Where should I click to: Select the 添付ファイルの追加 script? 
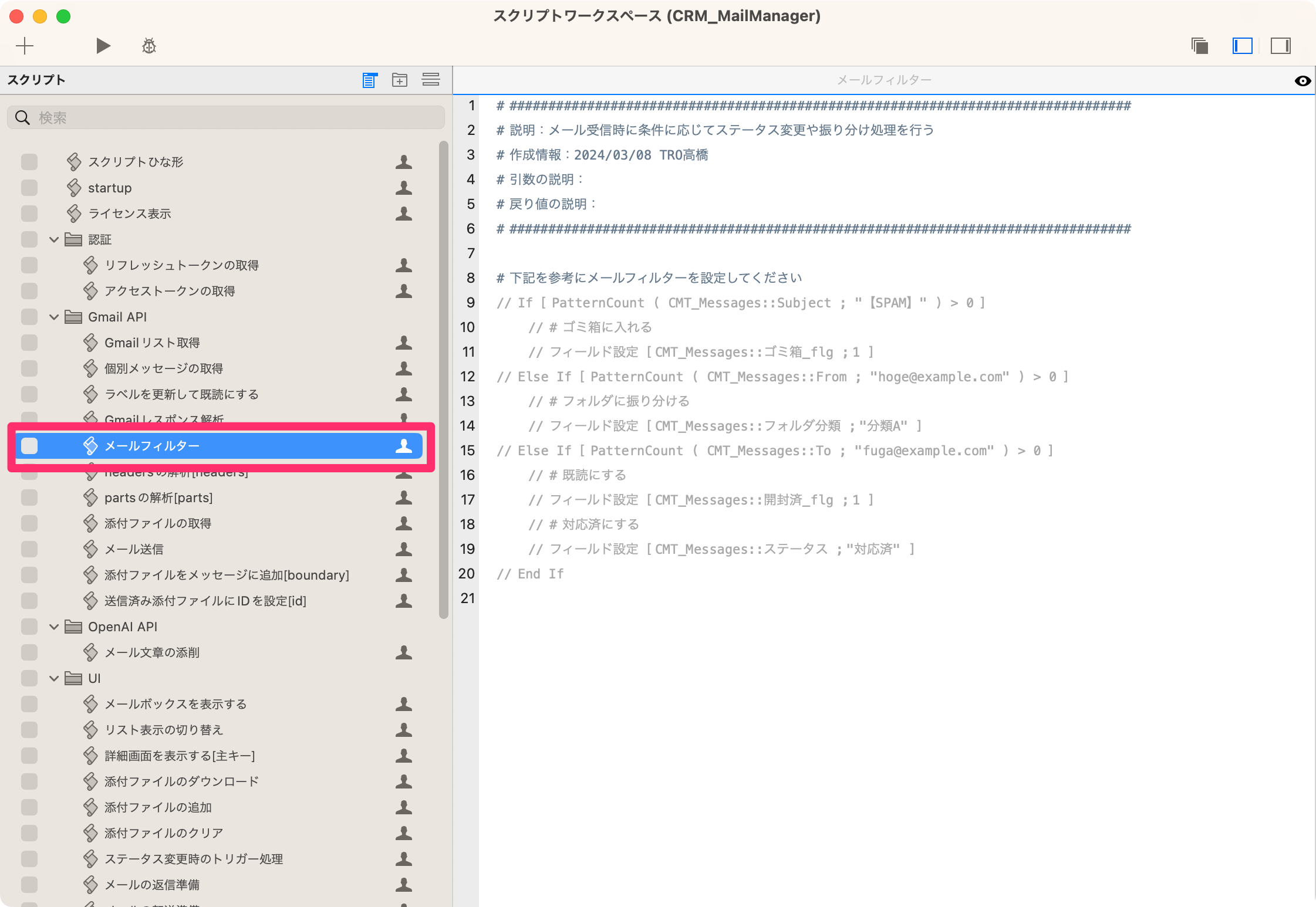(x=158, y=807)
